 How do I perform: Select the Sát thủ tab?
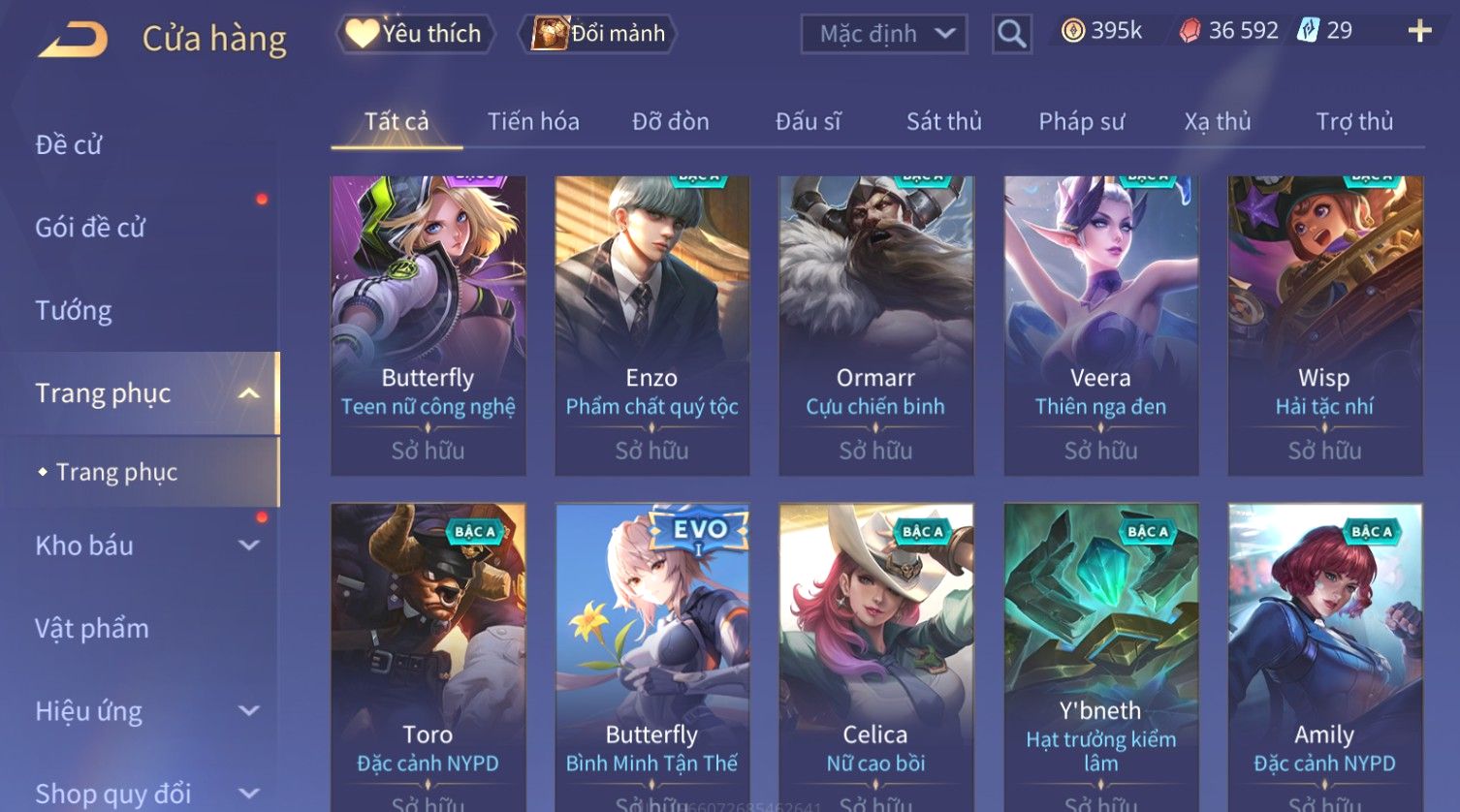point(944,122)
